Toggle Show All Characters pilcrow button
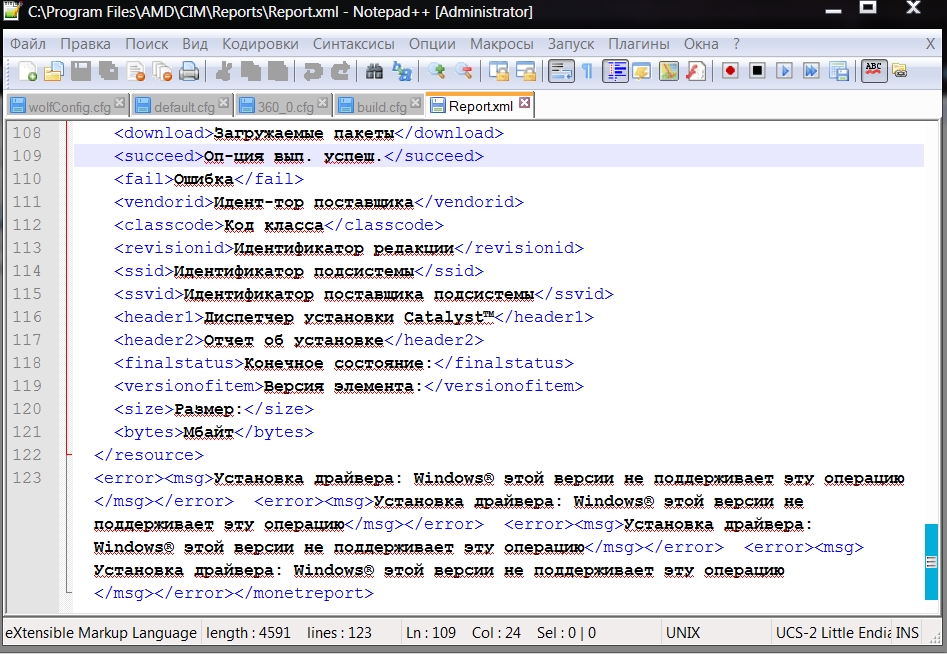Image resolution: width=947 pixels, height=654 pixels. (x=587, y=71)
